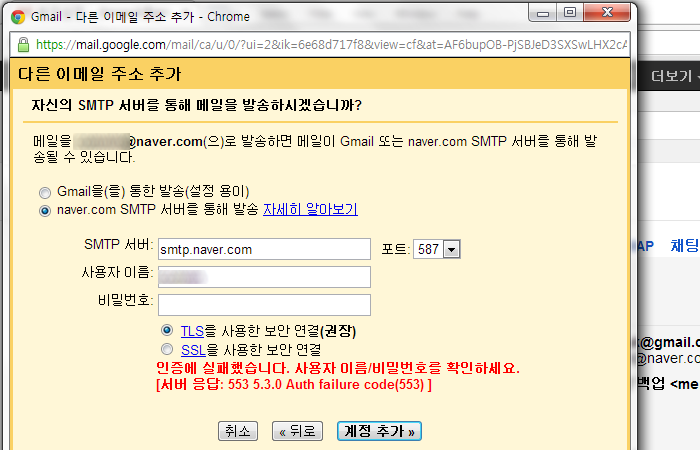Screen dimensions: 700x450
Task: Open the TLS help link
Action: tap(192, 331)
